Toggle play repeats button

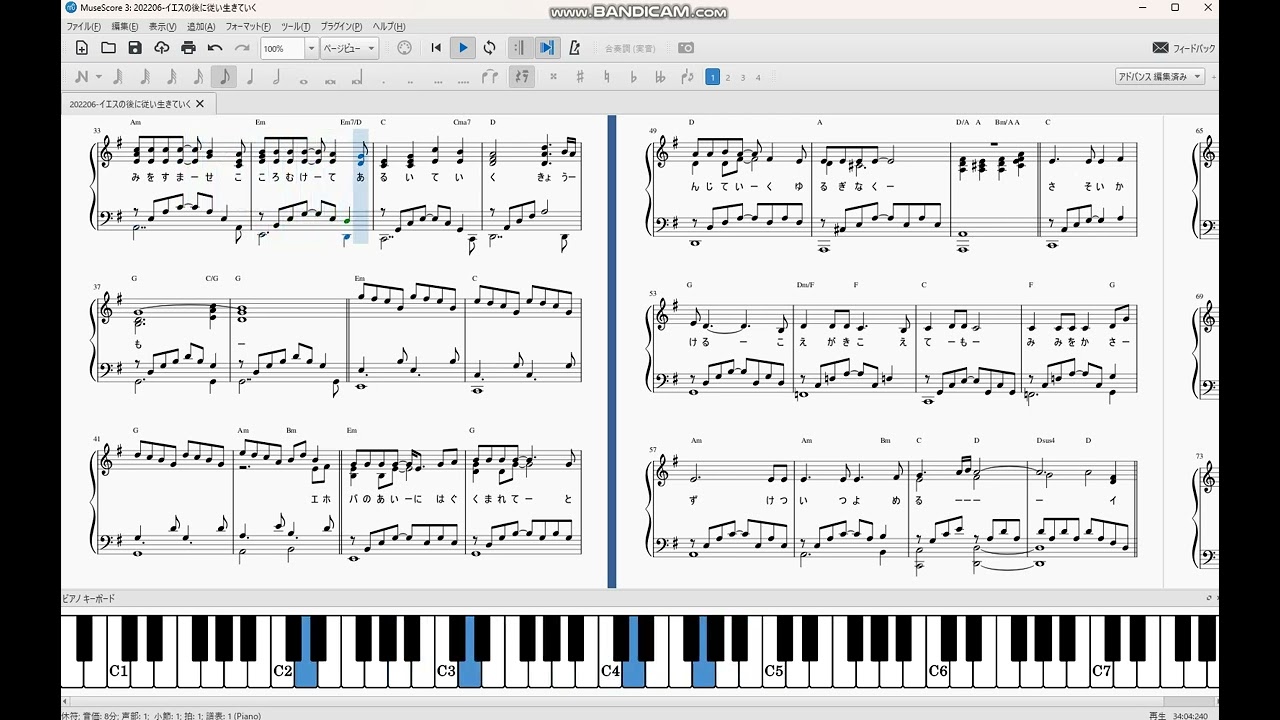(x=519, y=48)
